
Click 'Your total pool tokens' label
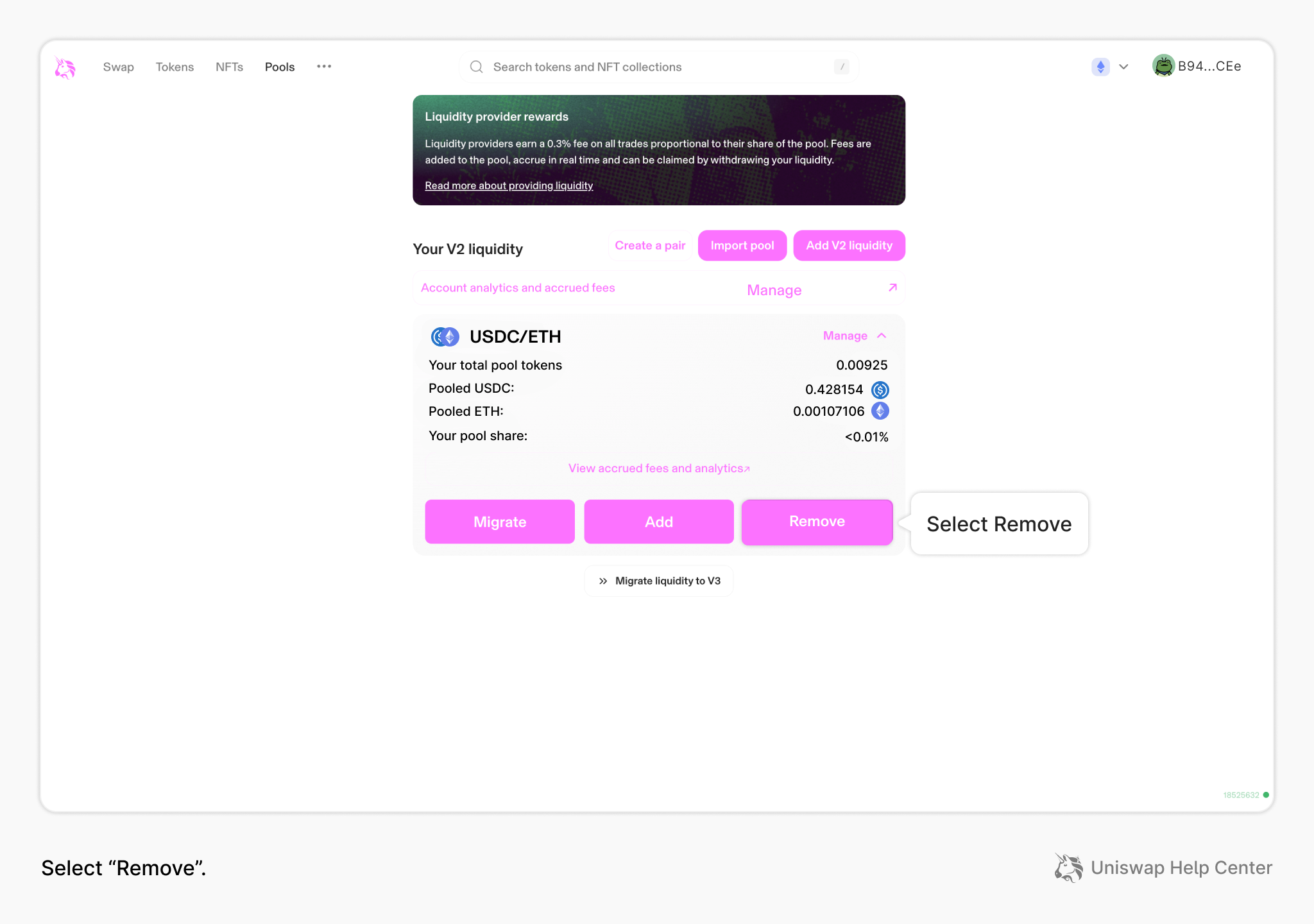point(495,365)
